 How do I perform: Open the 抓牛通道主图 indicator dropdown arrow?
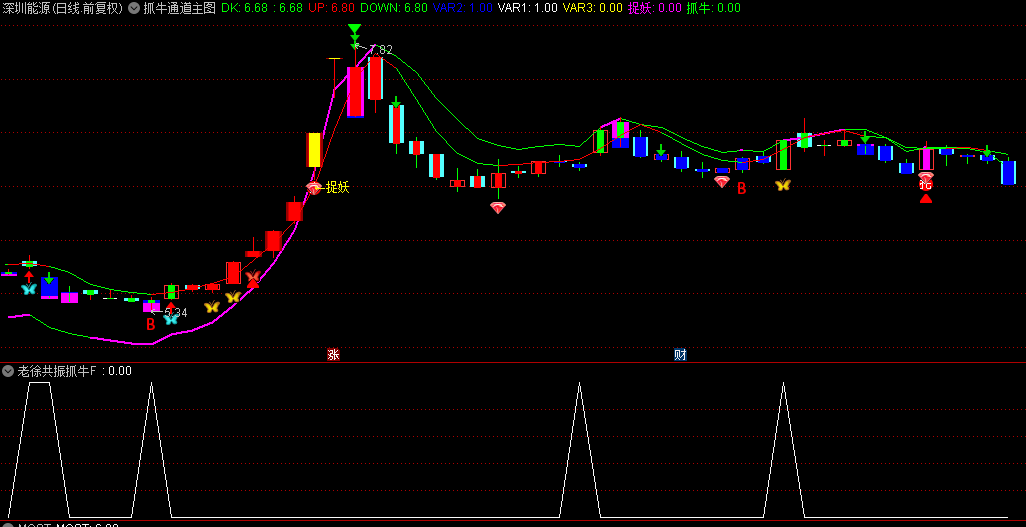134,8
